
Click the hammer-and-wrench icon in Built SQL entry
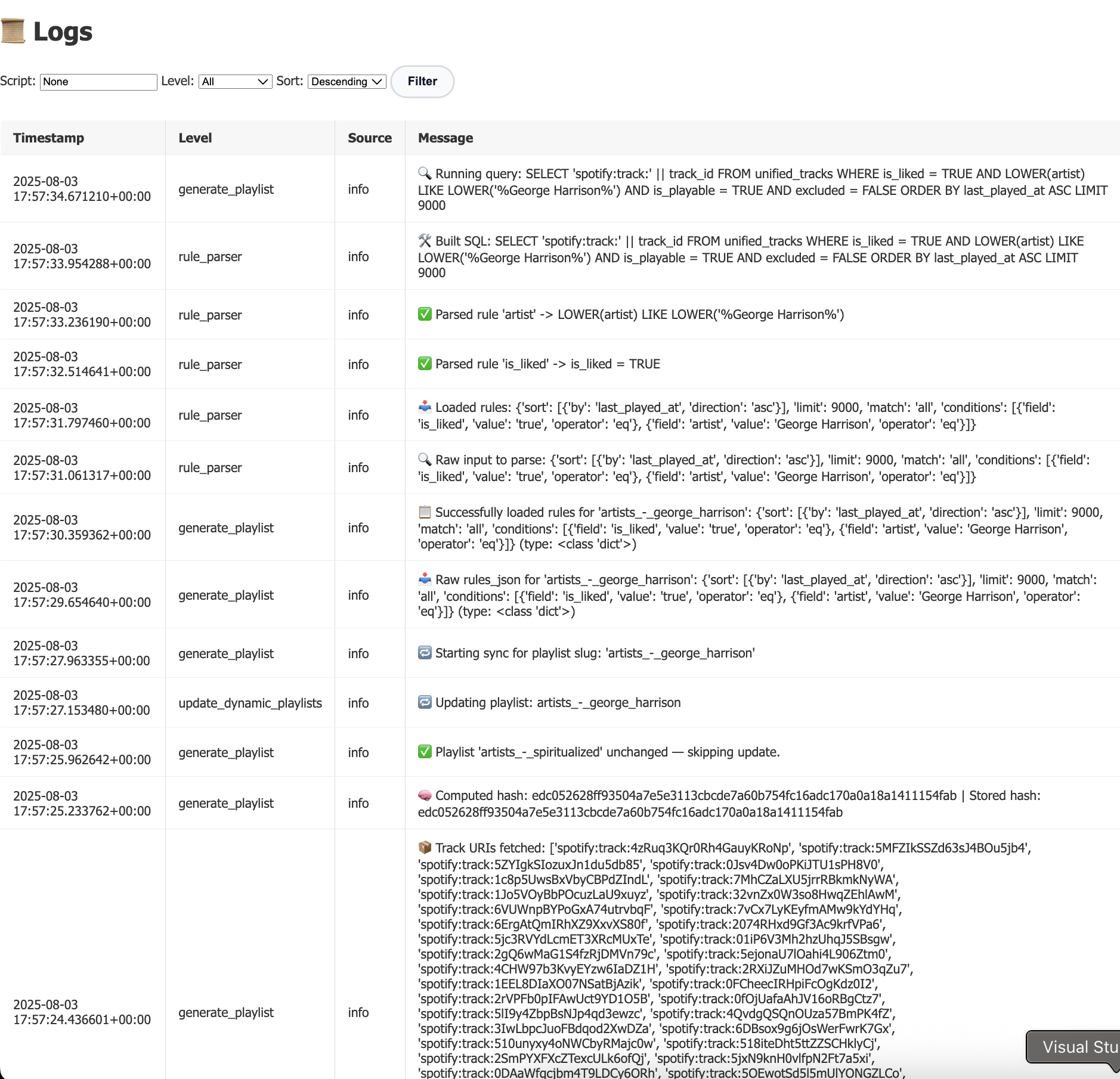(x=424, y=241)
